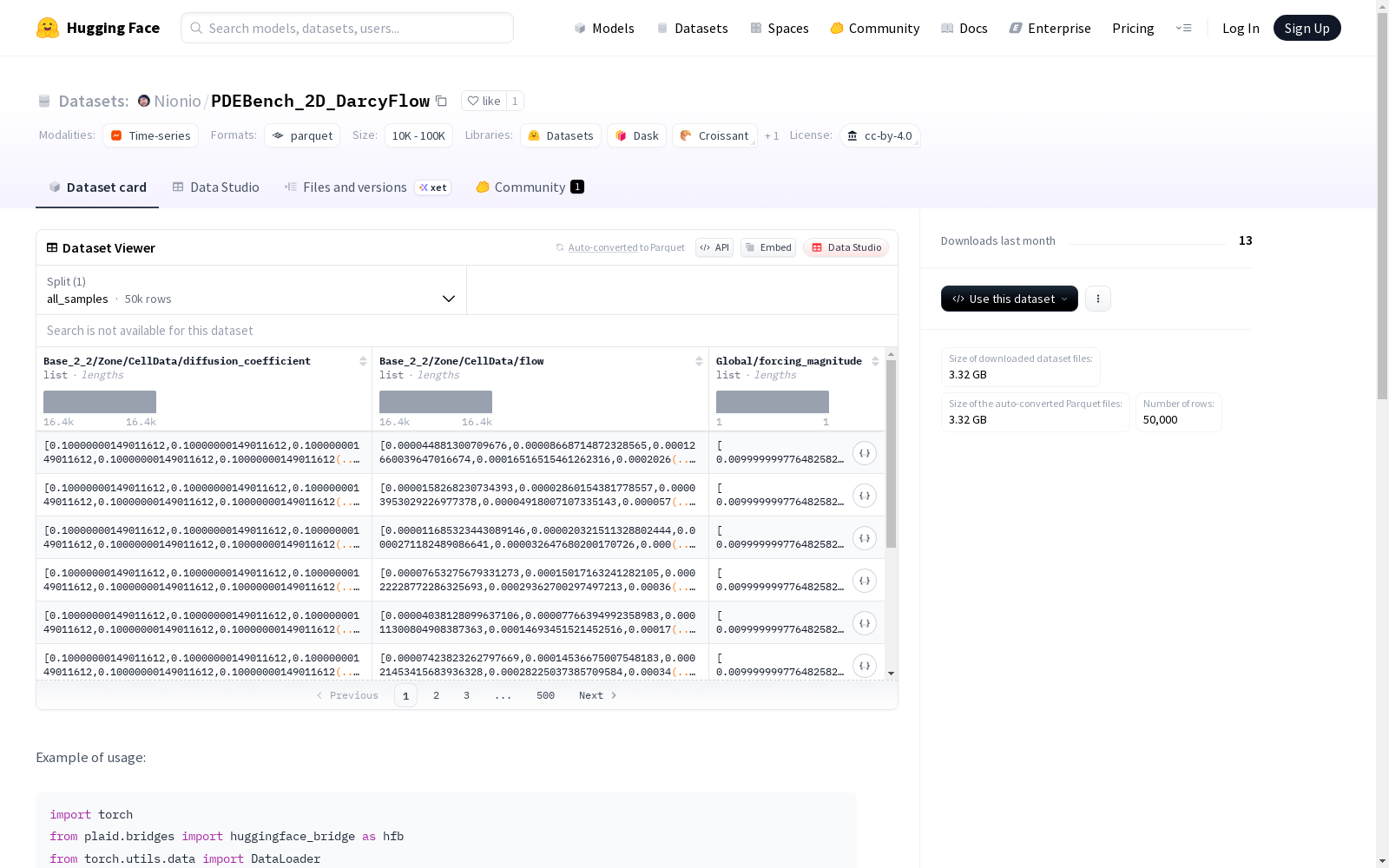Select the Time-series modality tag
Viewport: 1389px width, 868px height.
[151, 135]
